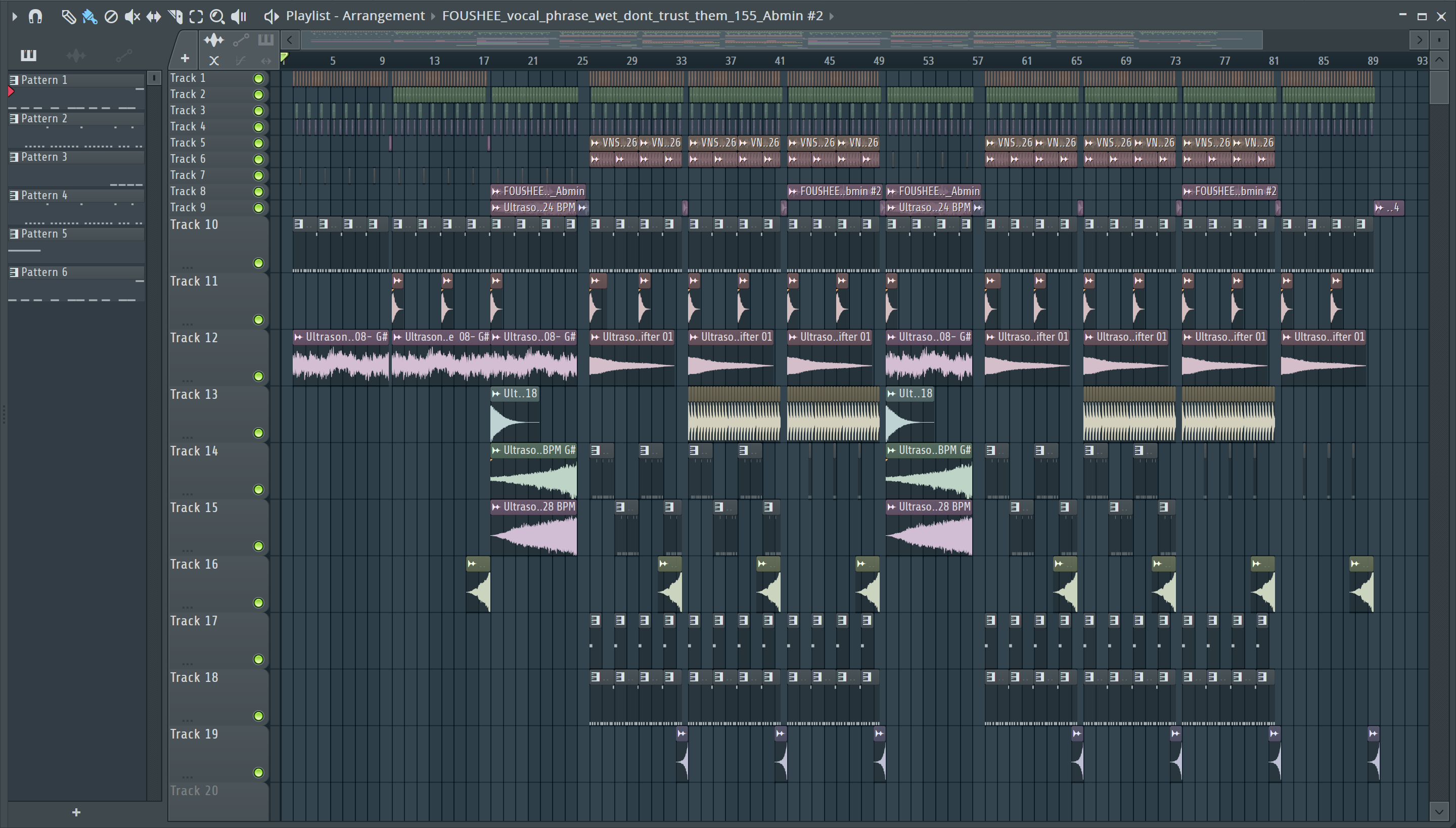This screenshot has width=1456, height=828.
Task: Add new pattern with bottom plus button
Action: tap(76, 812)
